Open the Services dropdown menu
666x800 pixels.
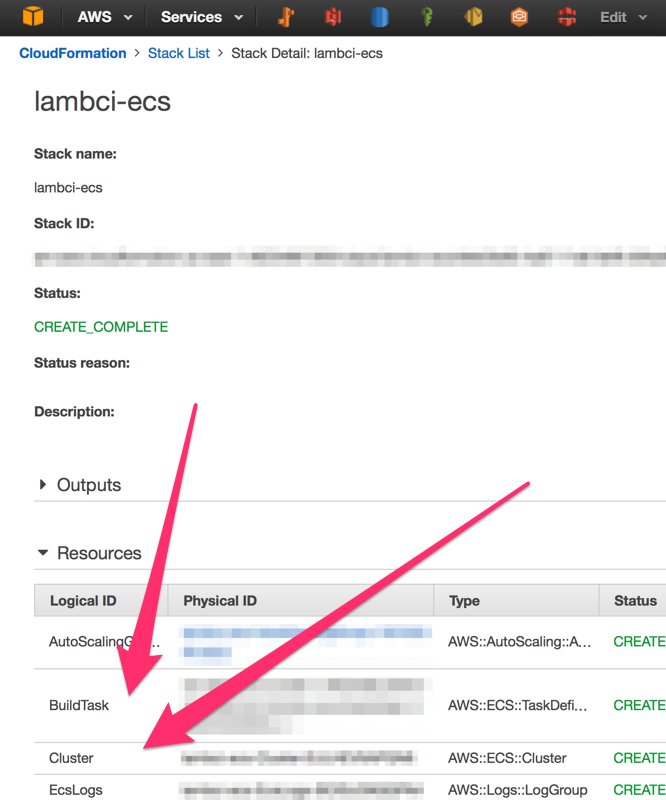click(x=201, y=17)
